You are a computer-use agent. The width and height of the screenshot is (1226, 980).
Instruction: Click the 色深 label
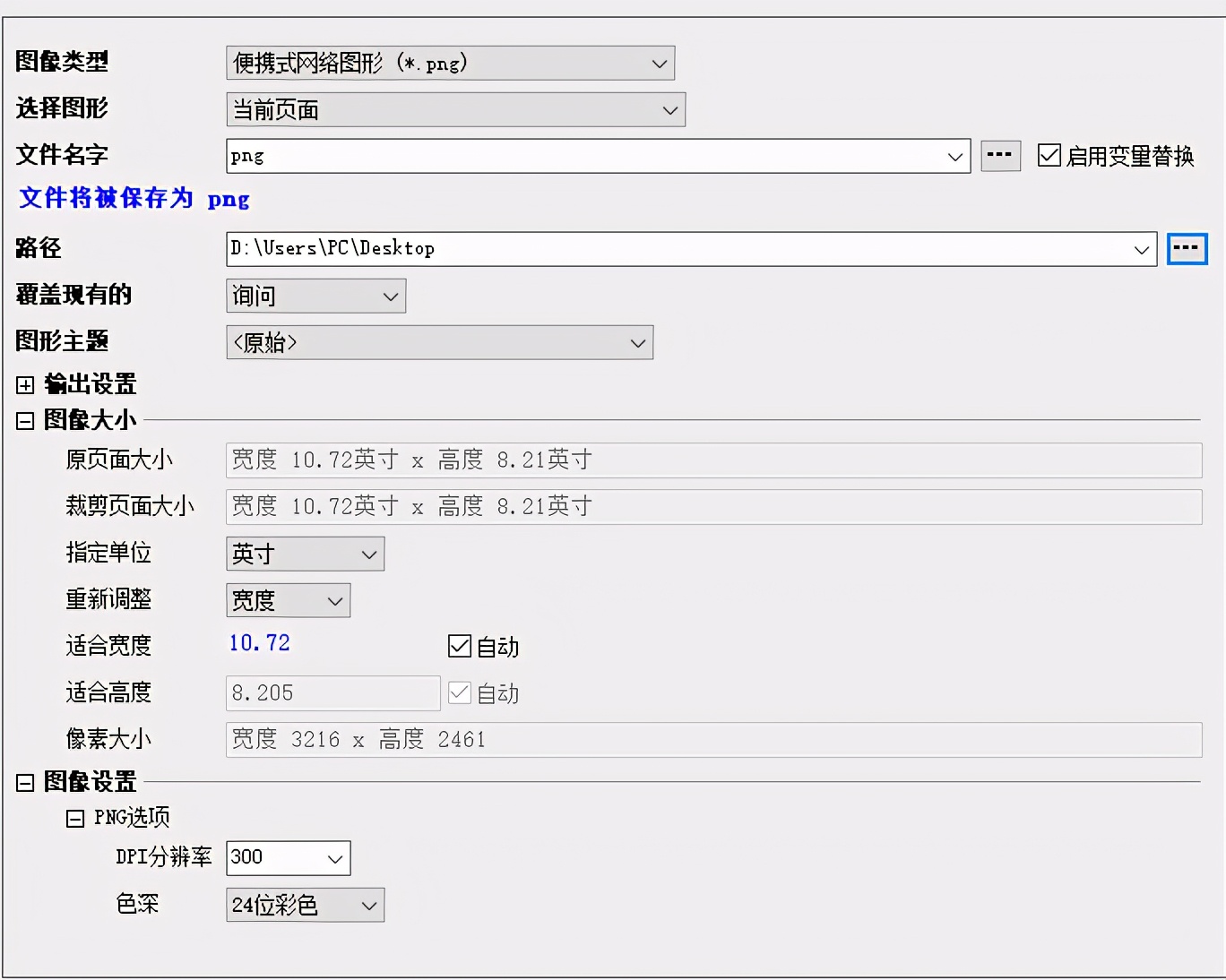137,904
